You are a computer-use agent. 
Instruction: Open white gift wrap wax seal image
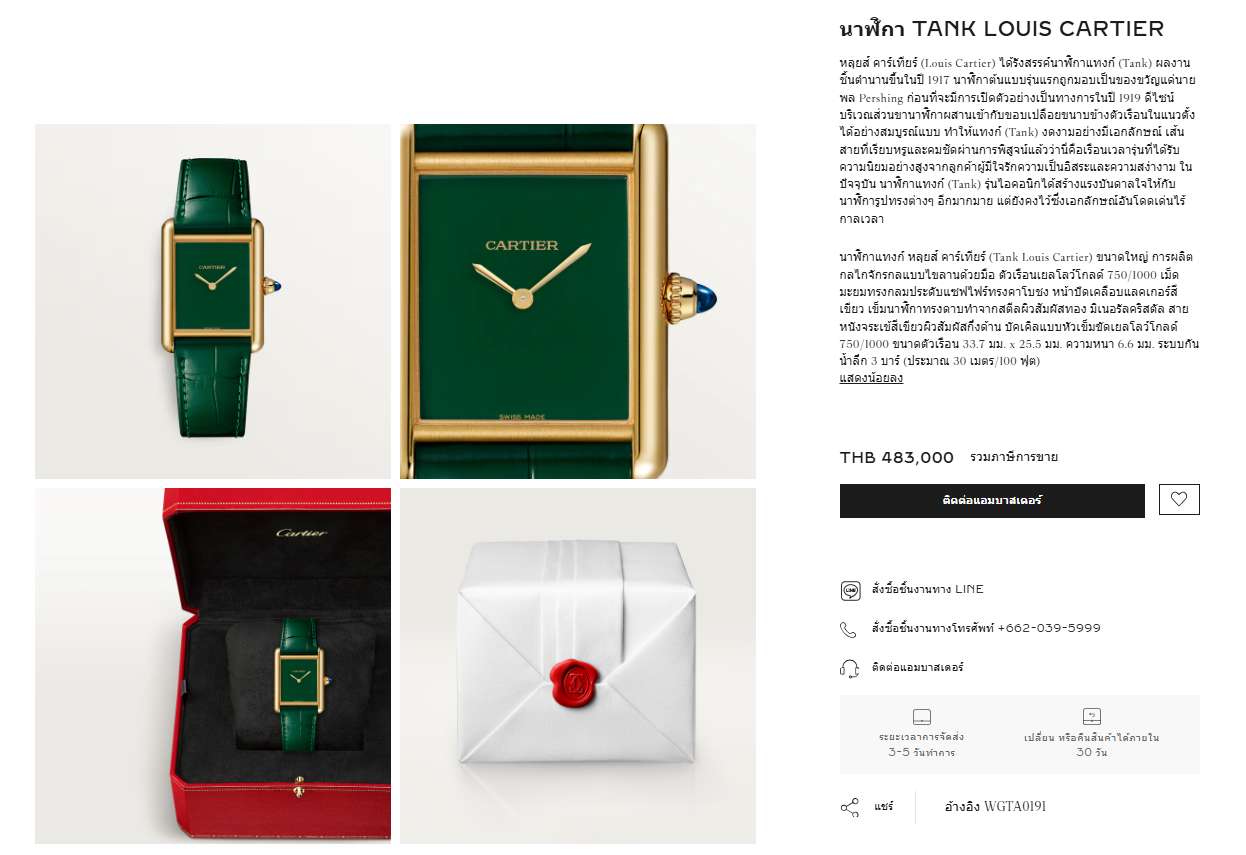(578, 666)
